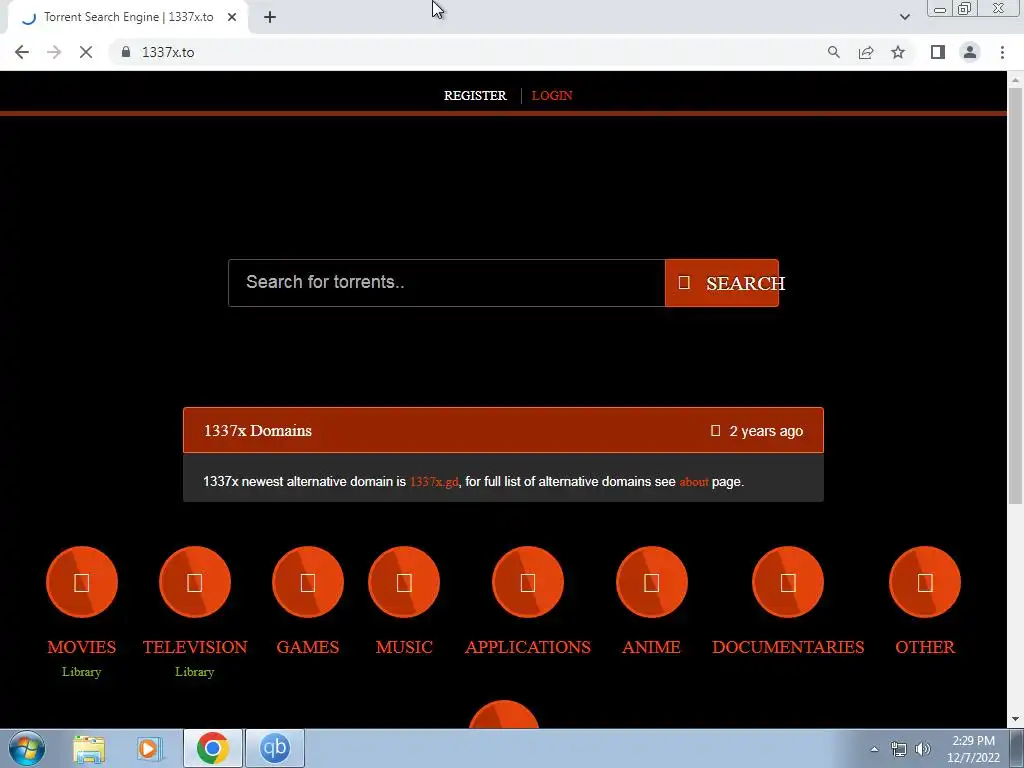Open Windows Media Player from taskbar

click(x=149, y=748)
